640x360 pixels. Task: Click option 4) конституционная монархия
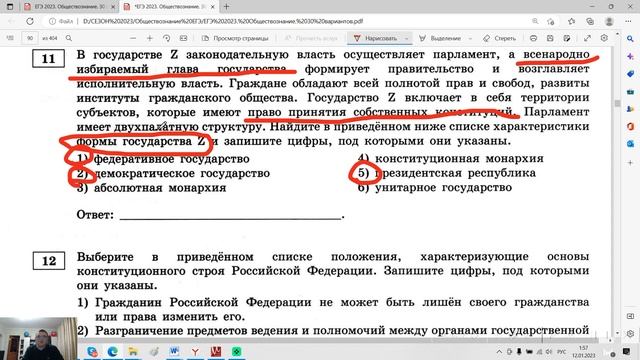click(x=451, y=158)
